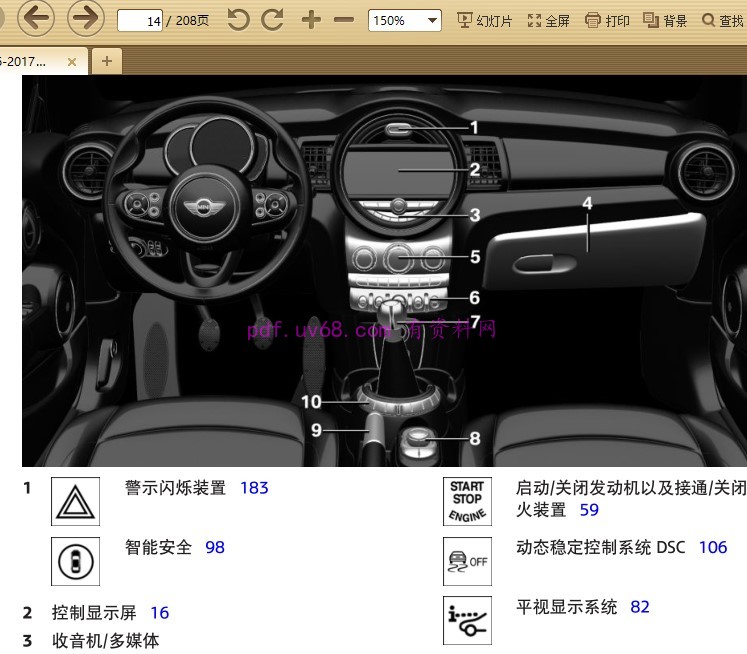Zoom out with the minus icon
Image resolution: width=747 pixels, height=654 pixels.
pyautogui.click(x=344, y=20)
